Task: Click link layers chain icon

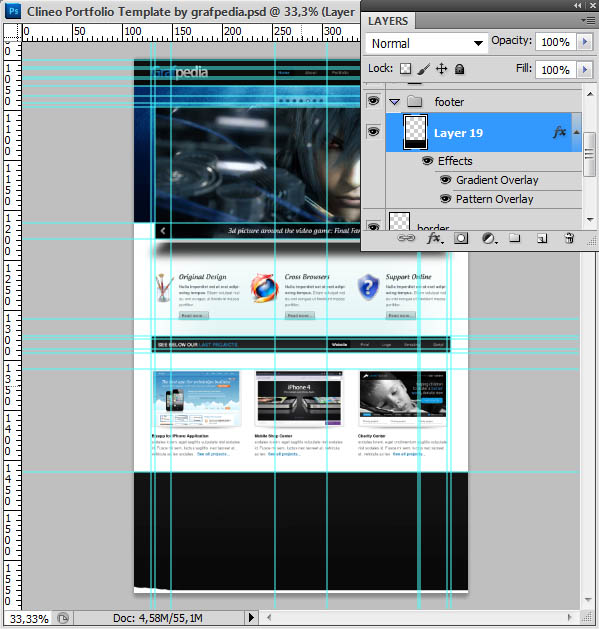Action: (x=406, y=238)
